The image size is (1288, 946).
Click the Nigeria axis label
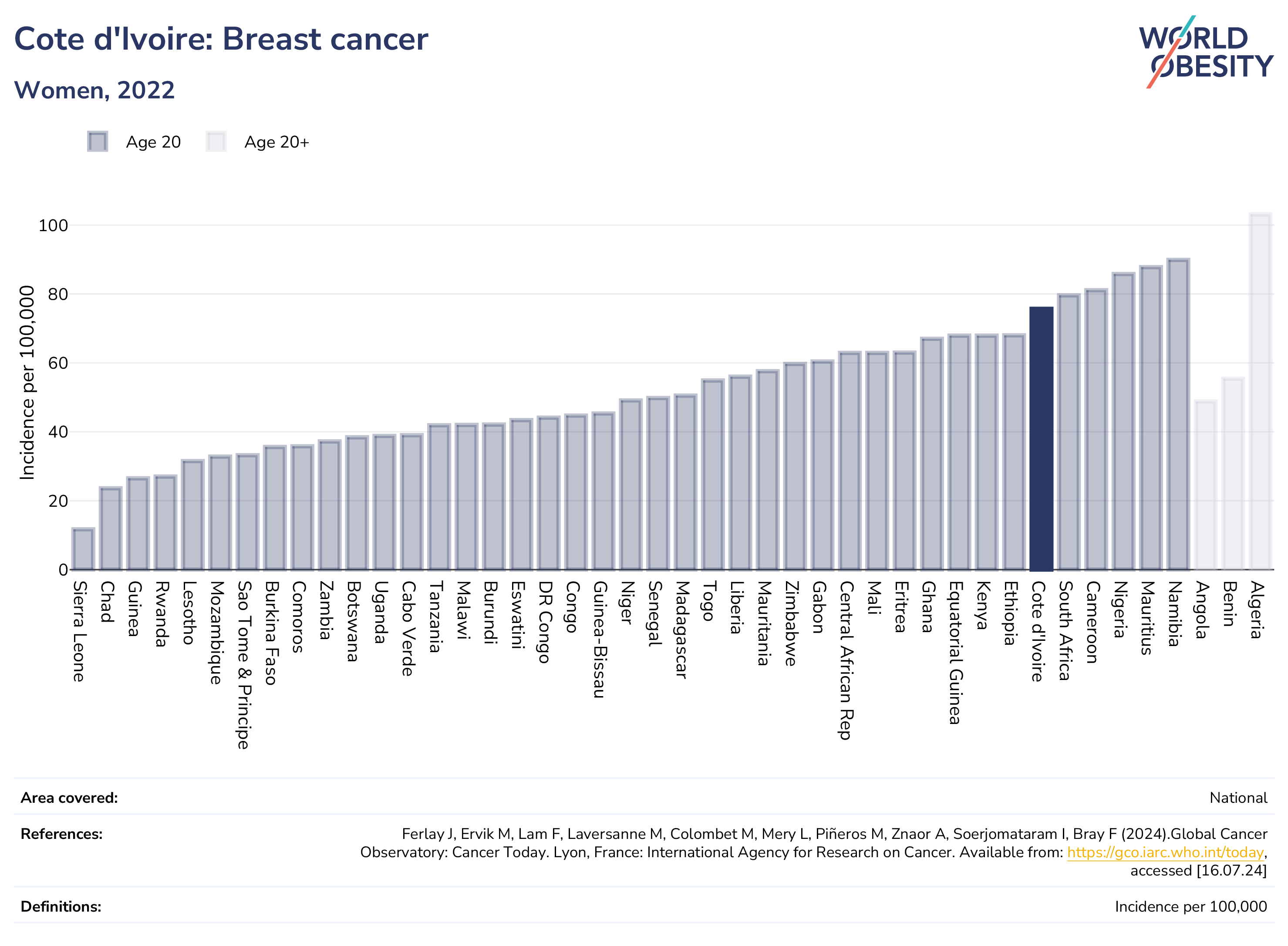coord(1119,609)
